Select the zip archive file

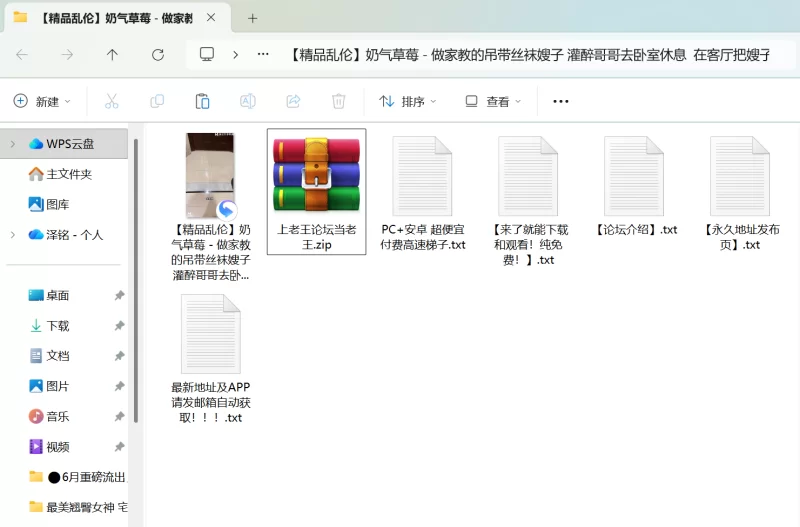(x=316, y=190)
